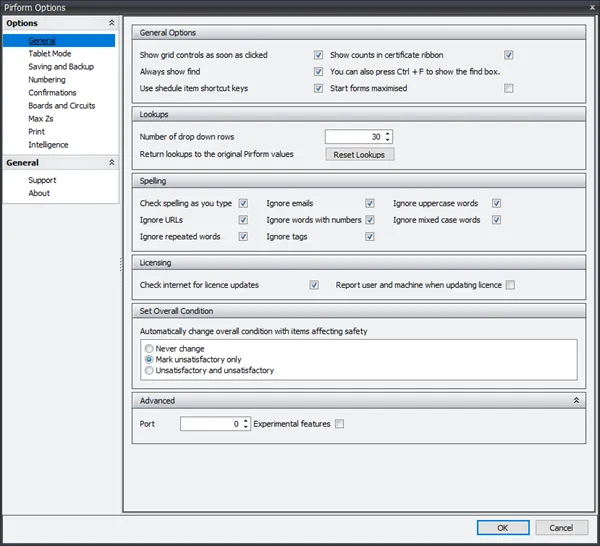Image resolution: width=600 pixels, height=546 pixels.
Task: Collapse the Options sidebar group
Action: 111,23
